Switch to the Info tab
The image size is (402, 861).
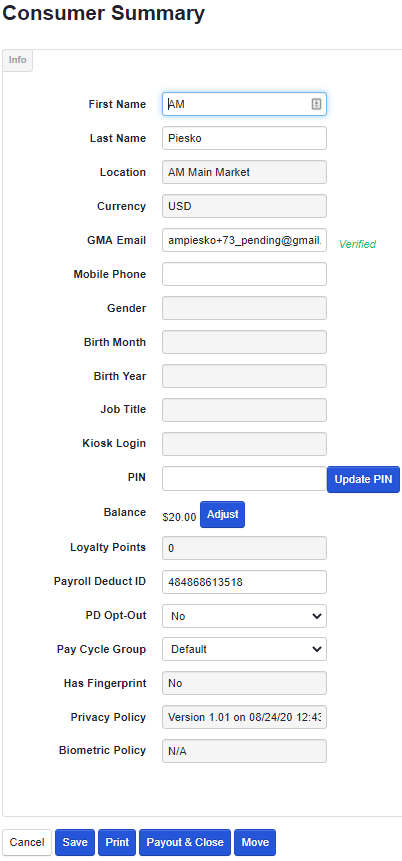tap(18, 60)
